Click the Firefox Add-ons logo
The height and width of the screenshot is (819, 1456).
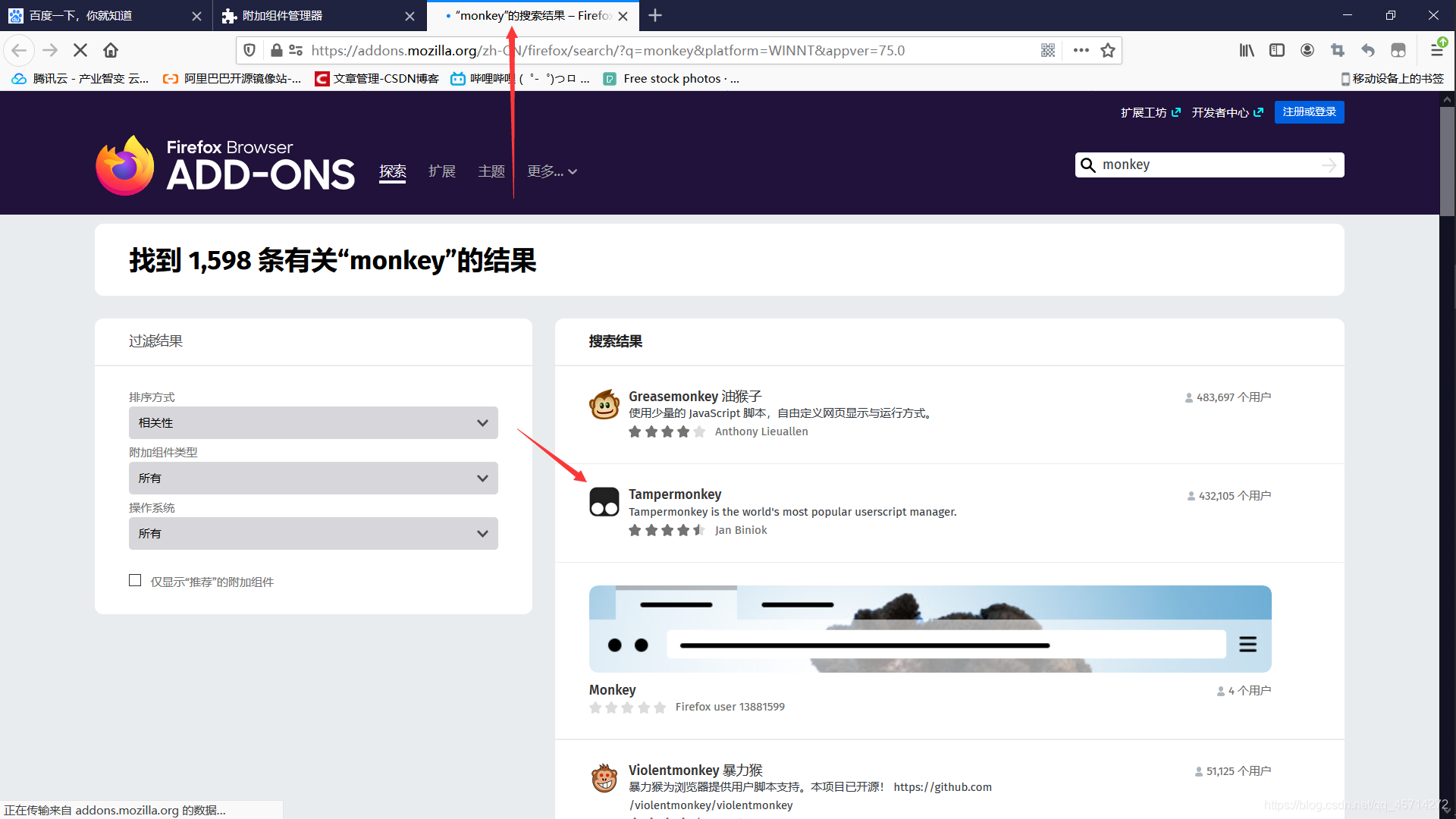tap(225, 165)
